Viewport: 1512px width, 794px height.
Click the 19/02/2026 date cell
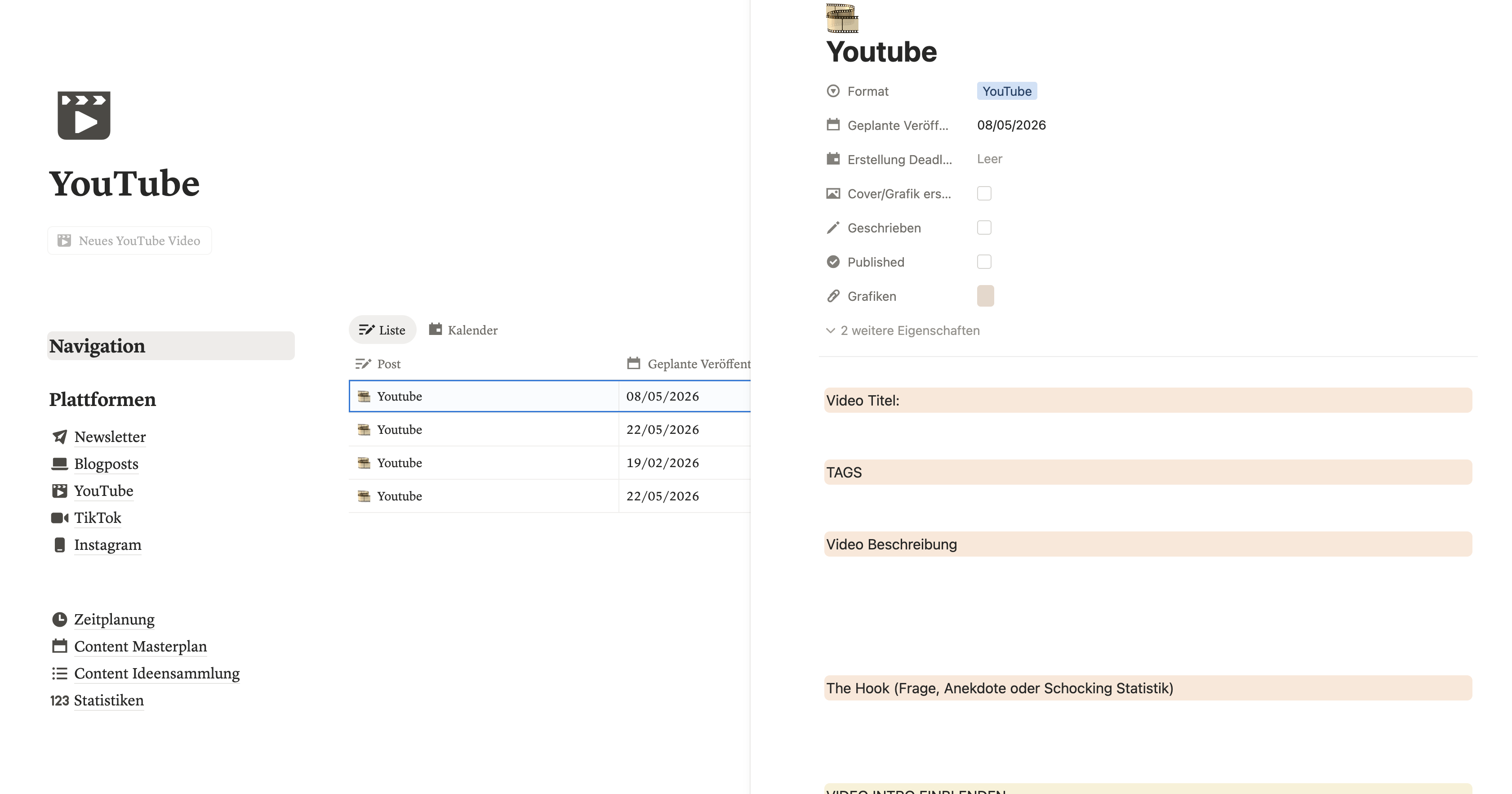coord(685,463)
